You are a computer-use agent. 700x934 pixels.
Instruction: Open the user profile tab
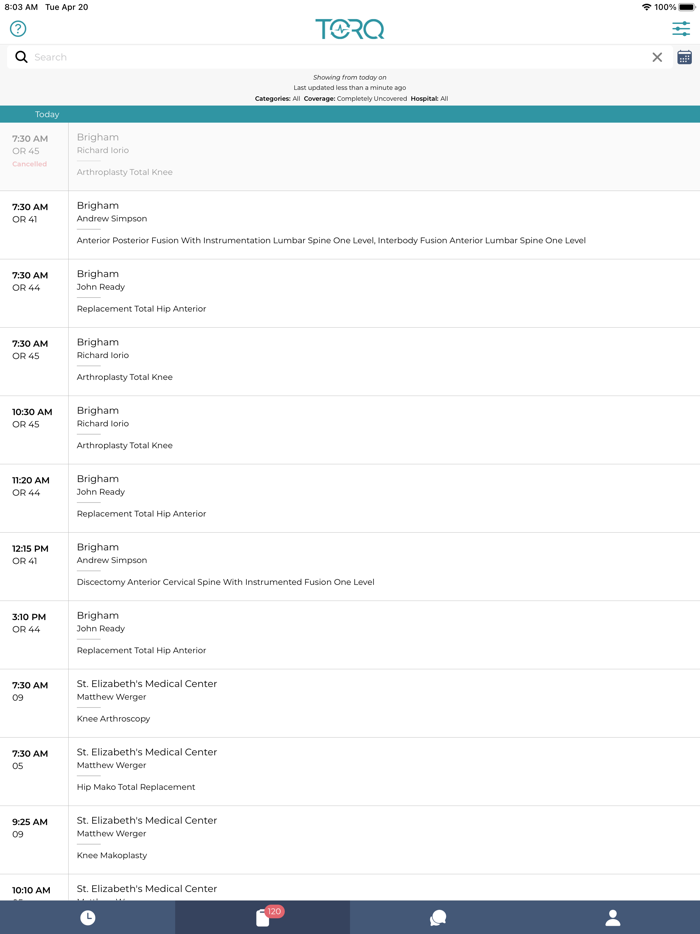click(x=613, y=917)
